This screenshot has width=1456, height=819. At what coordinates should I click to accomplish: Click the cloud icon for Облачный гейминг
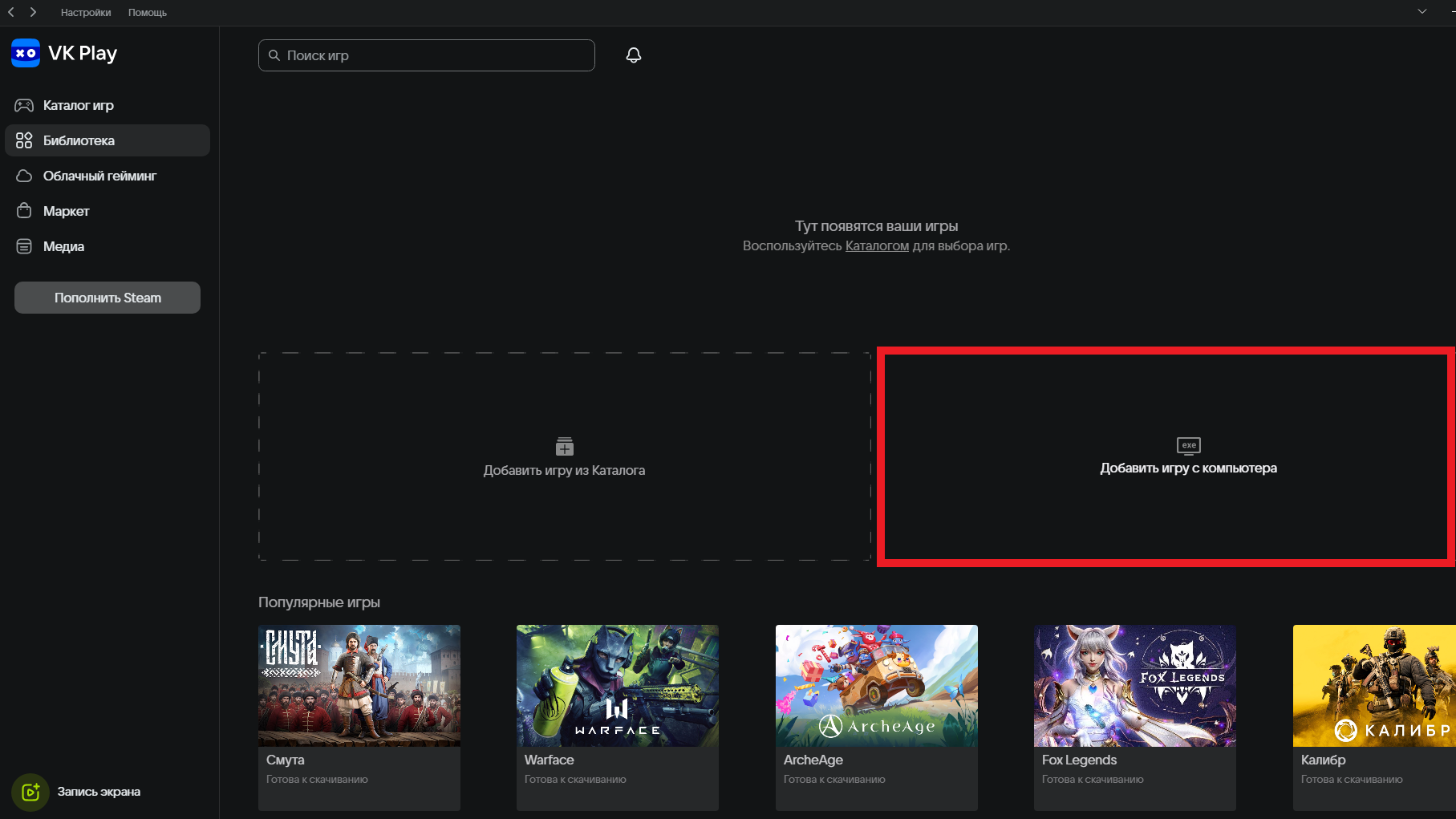click(x=24, y=176)
